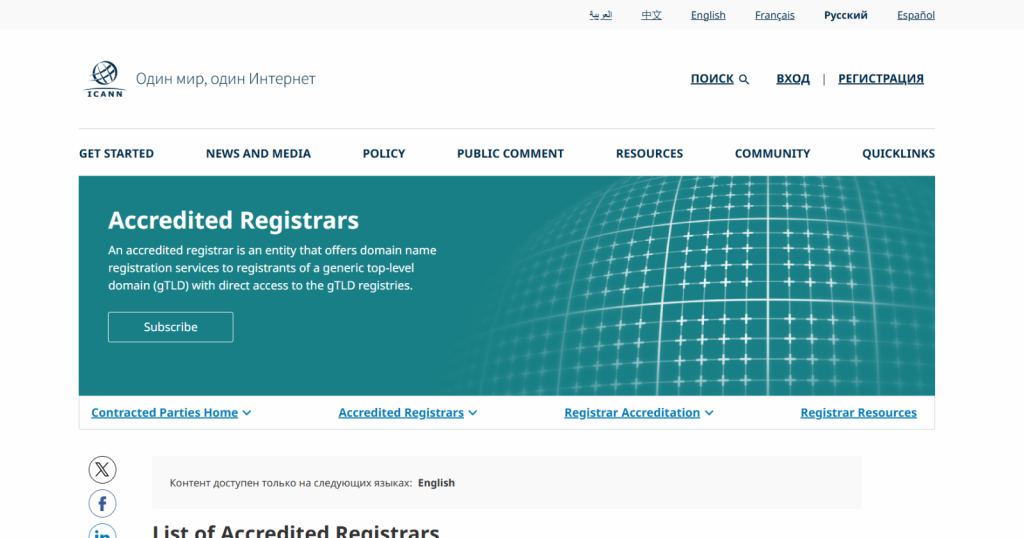This screenshot has height=538, width=1024.
Task: Click English in content availability notice
Action: click(x=436, y=483)
